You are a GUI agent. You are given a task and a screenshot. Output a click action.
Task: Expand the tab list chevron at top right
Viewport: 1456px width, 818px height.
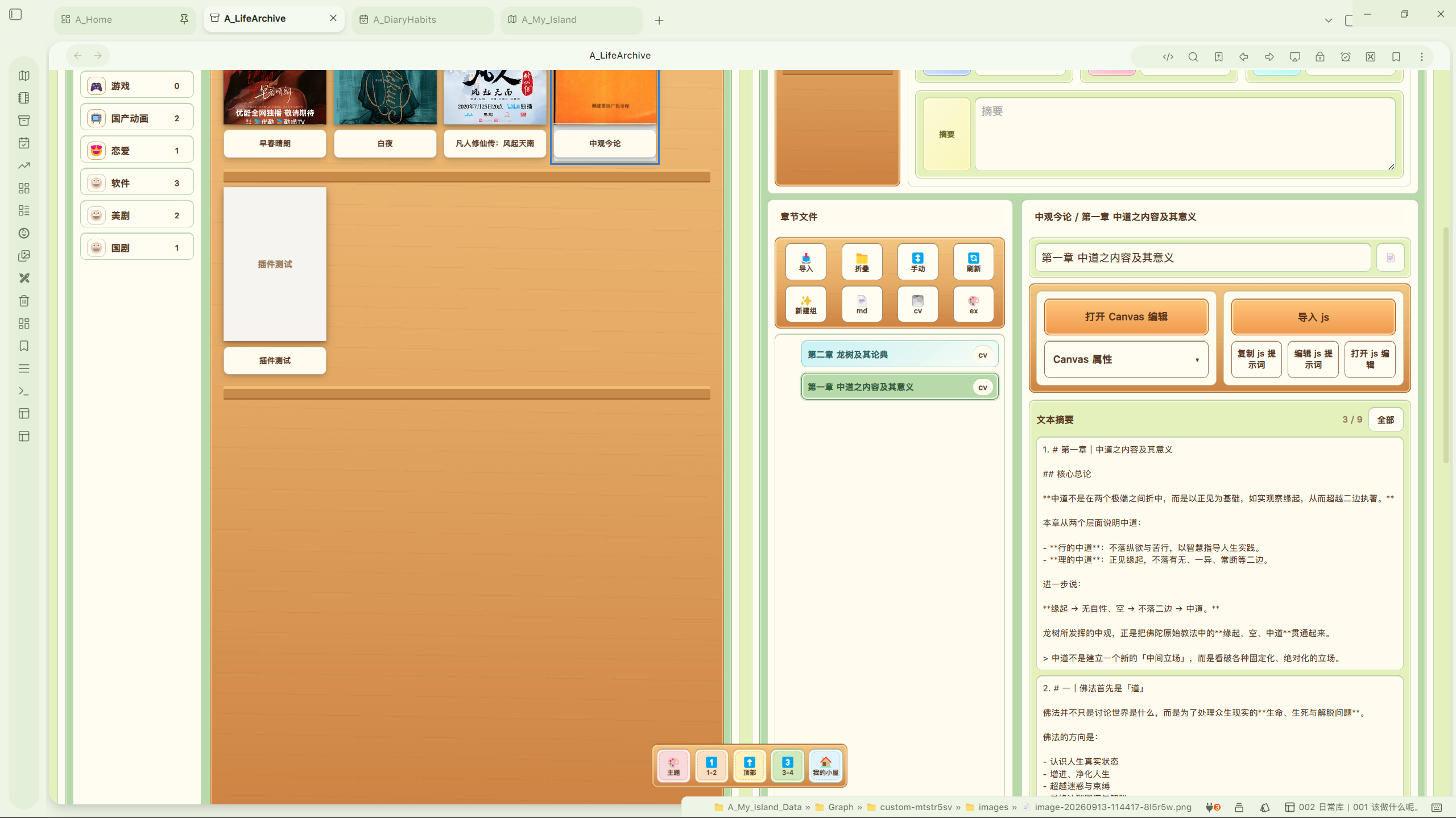[x=1328, y=20]
